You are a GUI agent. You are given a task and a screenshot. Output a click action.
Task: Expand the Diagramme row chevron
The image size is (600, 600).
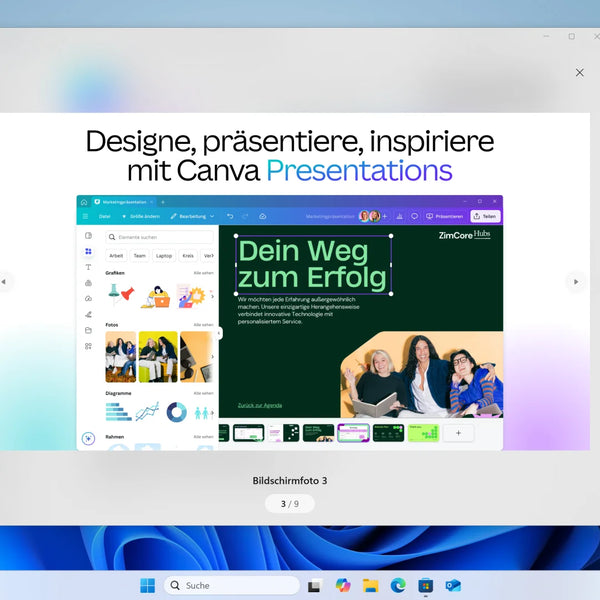[x=212, y=412]
